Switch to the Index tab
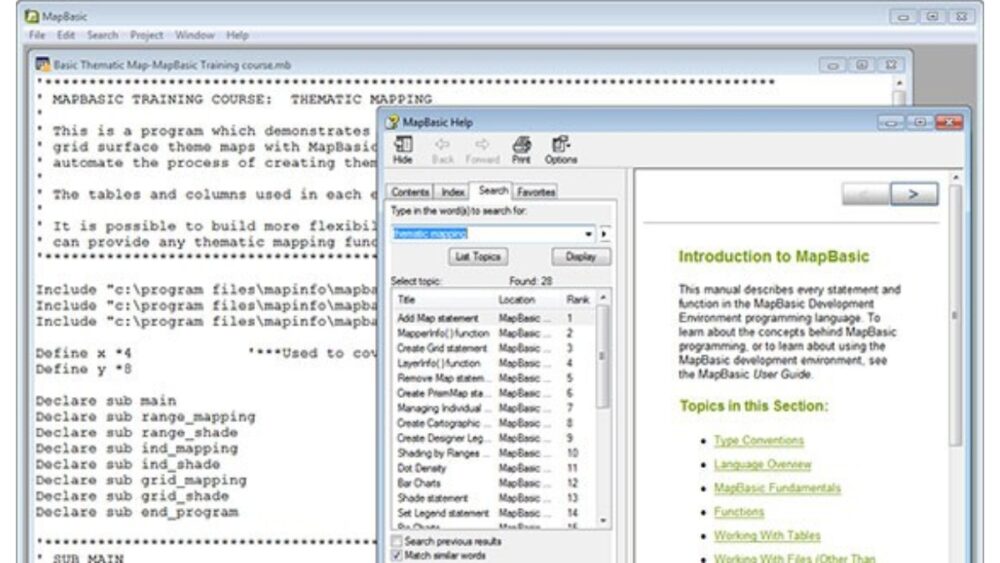Viewport: 1000px width, 563px height. pyautogui.click(x=452, y=192)
